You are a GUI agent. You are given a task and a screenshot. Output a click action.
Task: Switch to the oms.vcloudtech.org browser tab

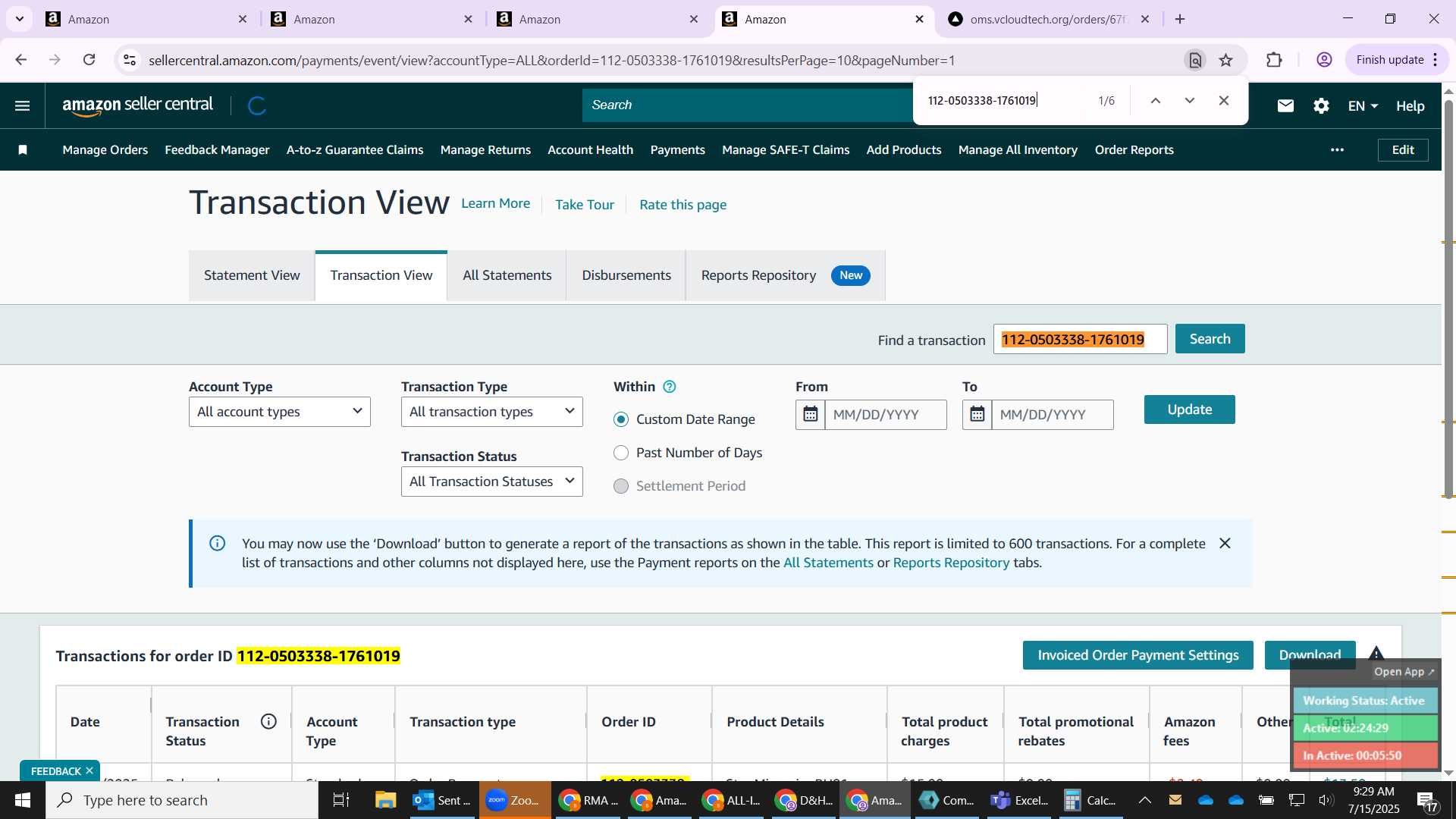coord(1049,20)
